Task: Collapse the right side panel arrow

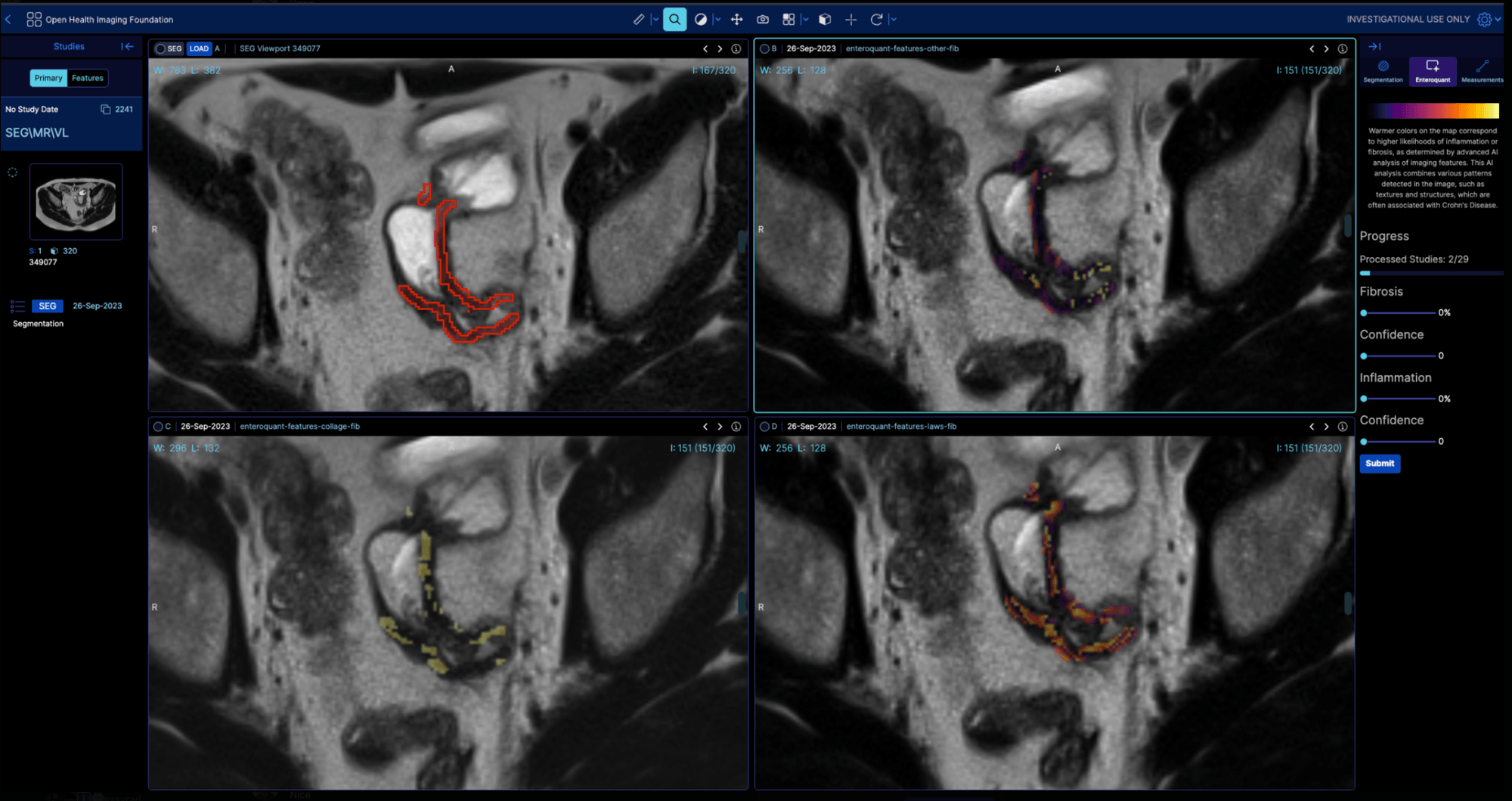Action: [1374, 47]
